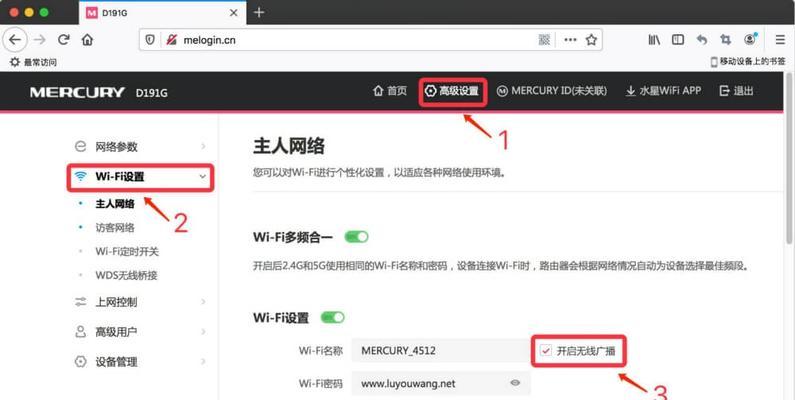Click the undo arrow toolbar icon
Screen dimensions: 795x400
tap(702, 40)
